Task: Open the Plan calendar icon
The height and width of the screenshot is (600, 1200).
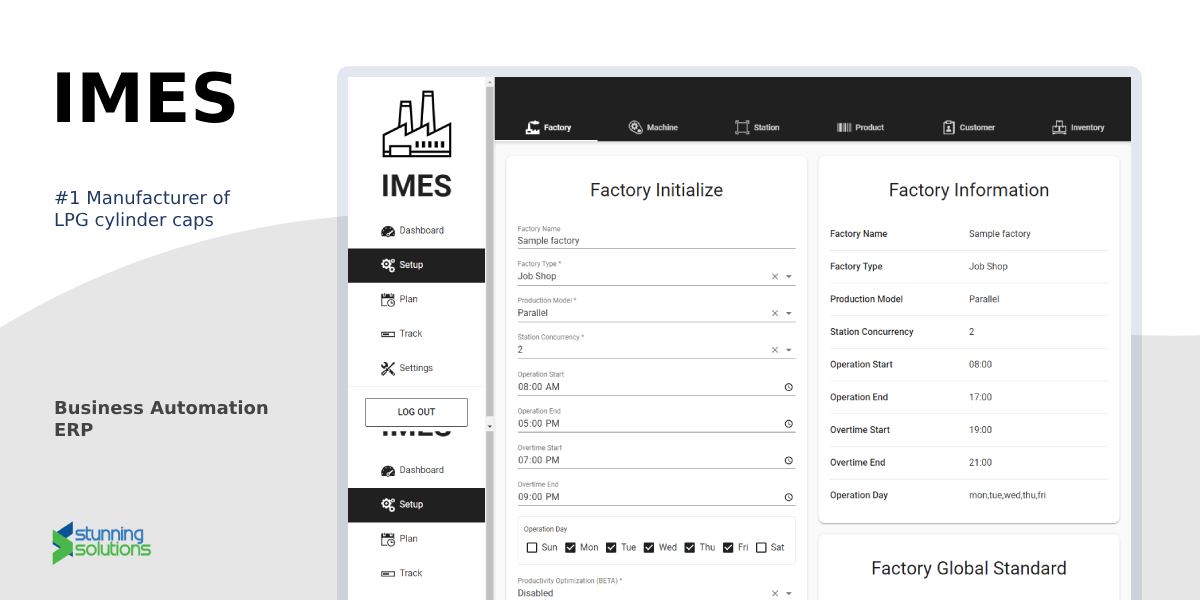Action: click(388, 299)
